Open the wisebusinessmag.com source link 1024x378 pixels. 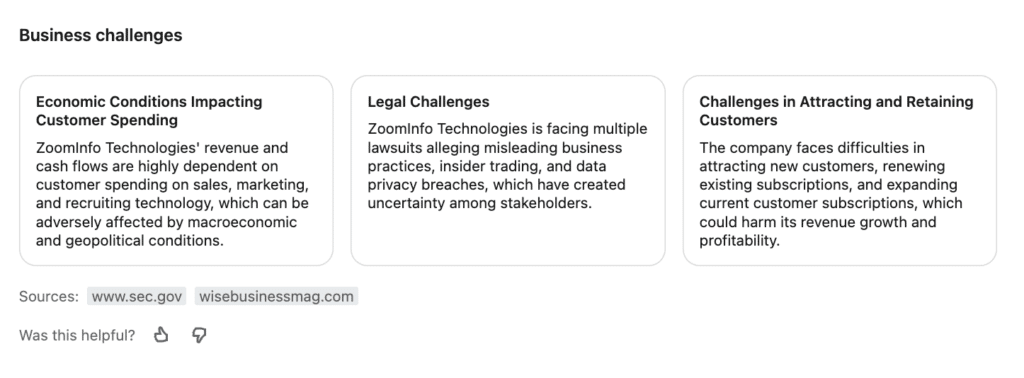(x=276, y=296)
